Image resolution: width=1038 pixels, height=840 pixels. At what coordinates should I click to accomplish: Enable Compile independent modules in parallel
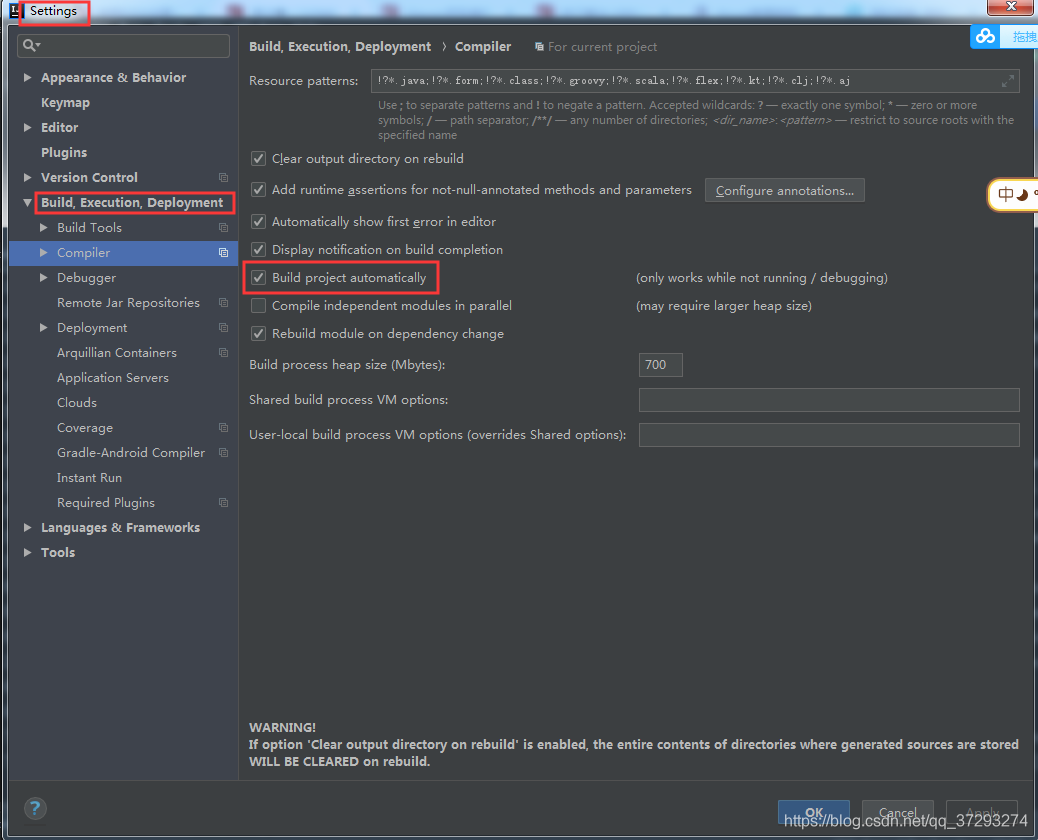(258, 306)
